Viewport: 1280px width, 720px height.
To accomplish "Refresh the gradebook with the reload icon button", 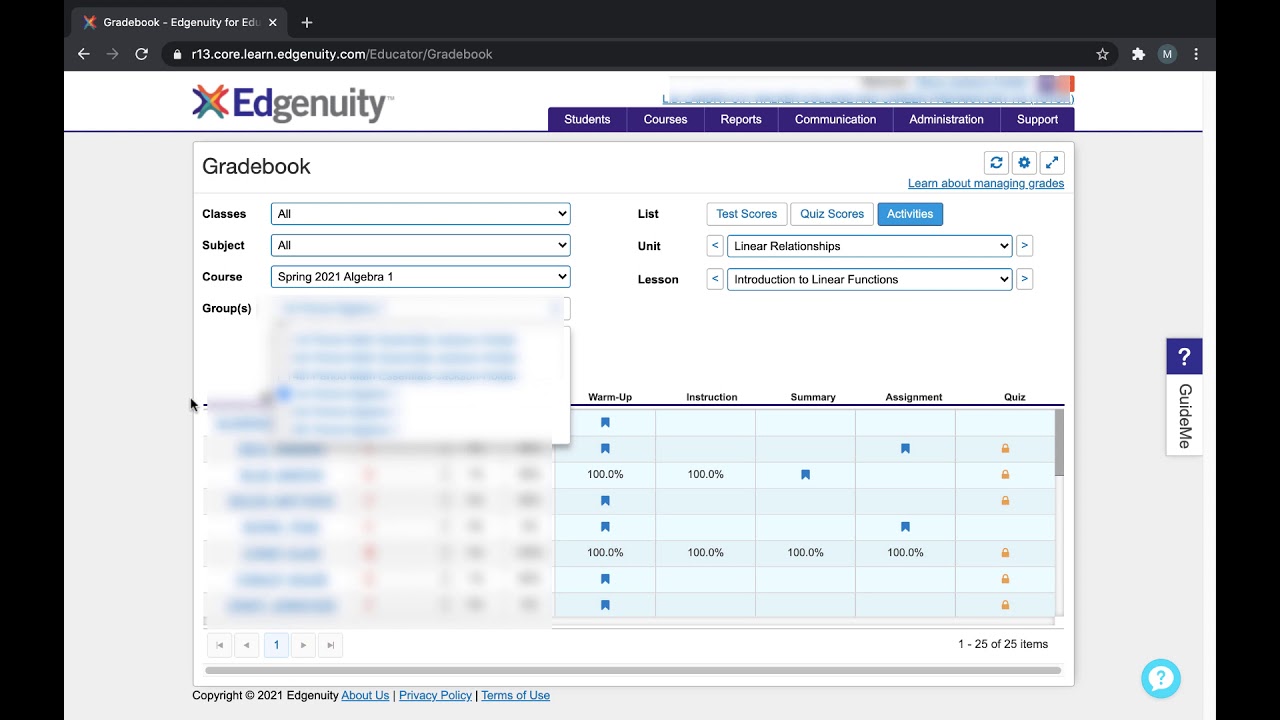I will 996,163.
